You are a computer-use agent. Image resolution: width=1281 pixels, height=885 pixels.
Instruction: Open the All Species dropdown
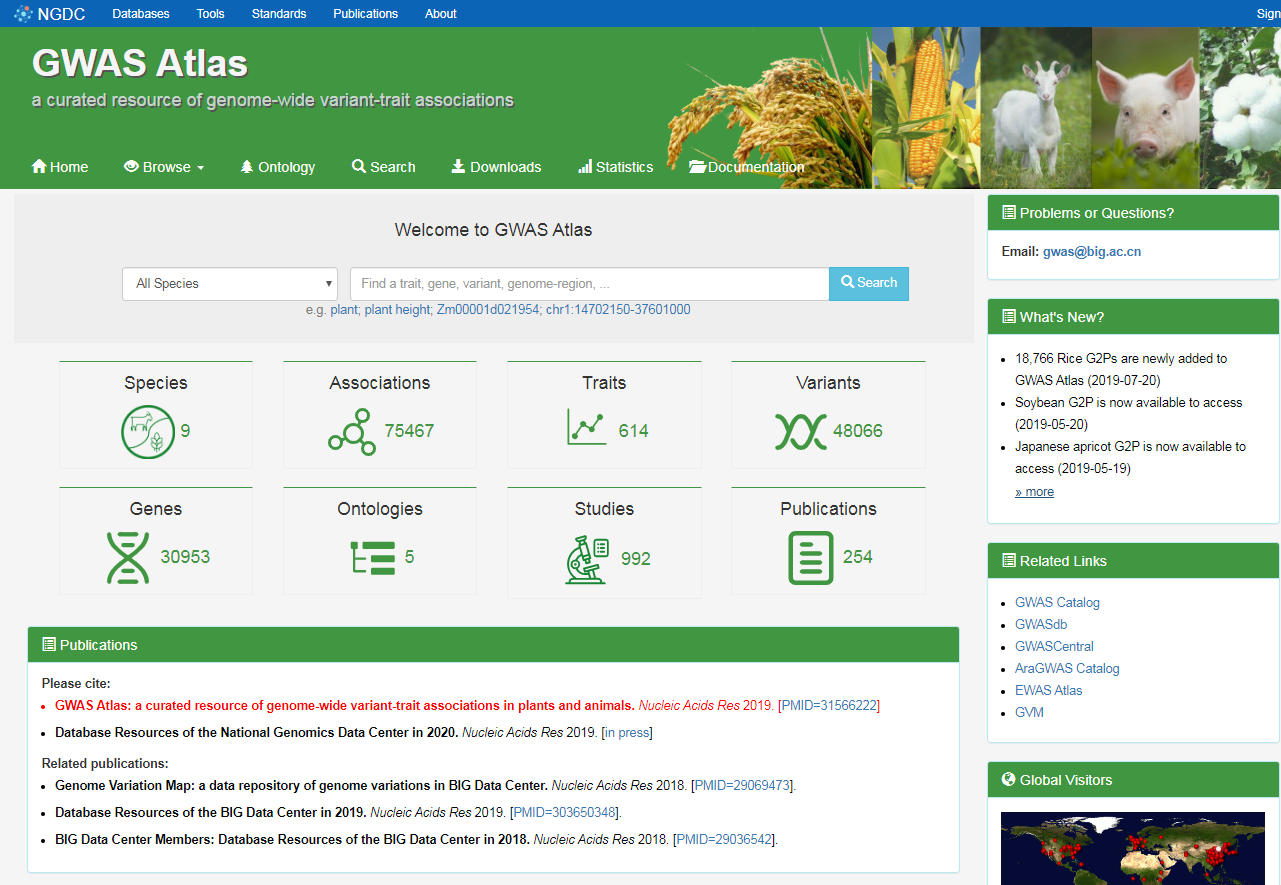click(230, 284)
